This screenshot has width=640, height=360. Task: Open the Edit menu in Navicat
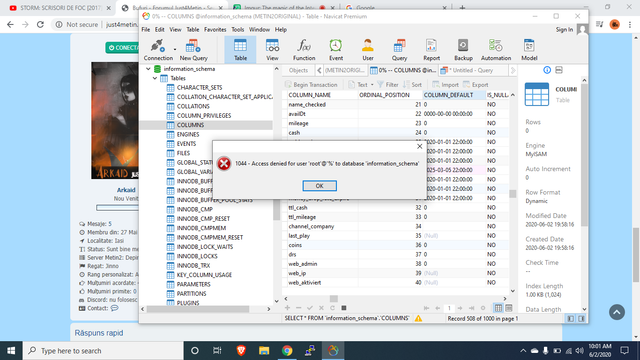[160, 29]
